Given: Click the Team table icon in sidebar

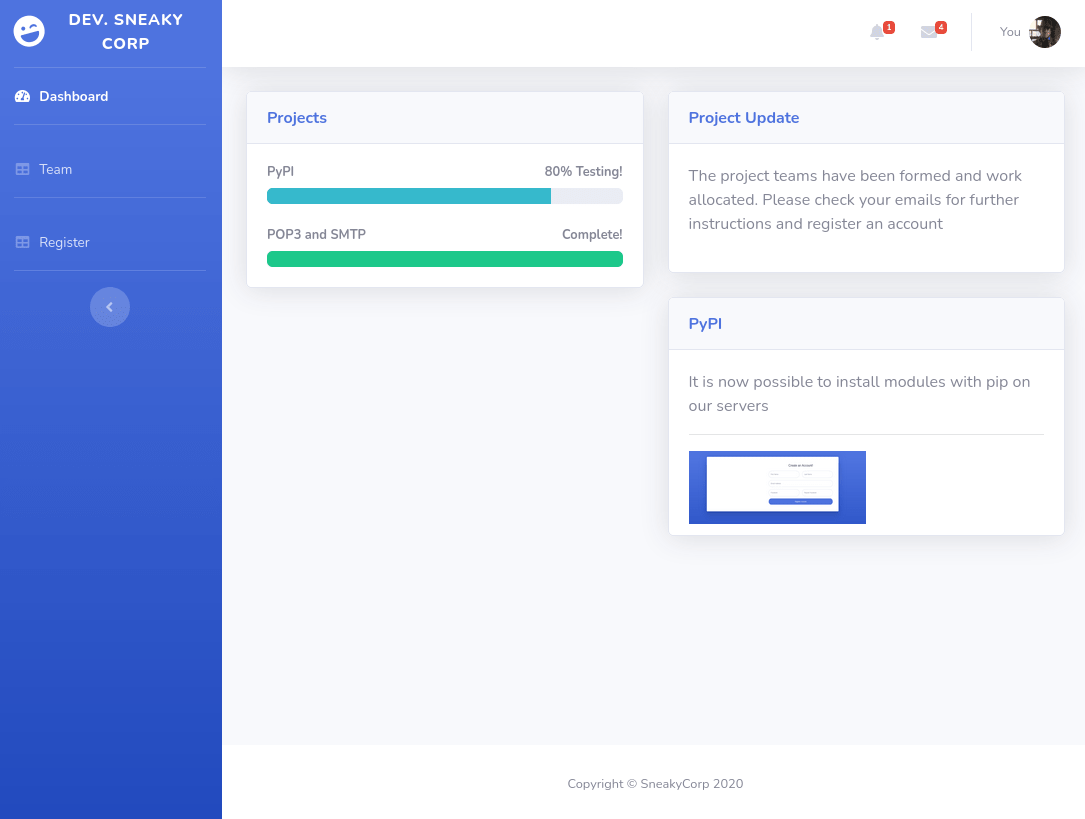Looking at the screenshot, I should pos(22,170).
